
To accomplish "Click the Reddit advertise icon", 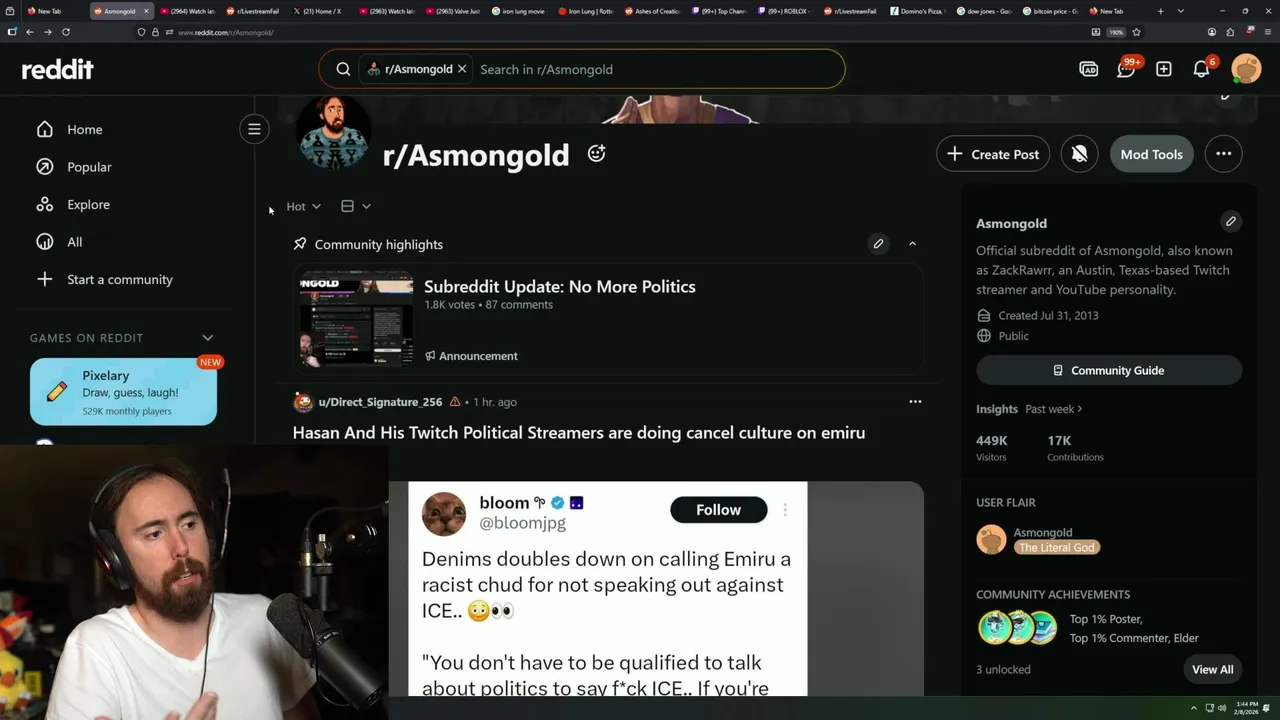I will [x=1088, y=69].
